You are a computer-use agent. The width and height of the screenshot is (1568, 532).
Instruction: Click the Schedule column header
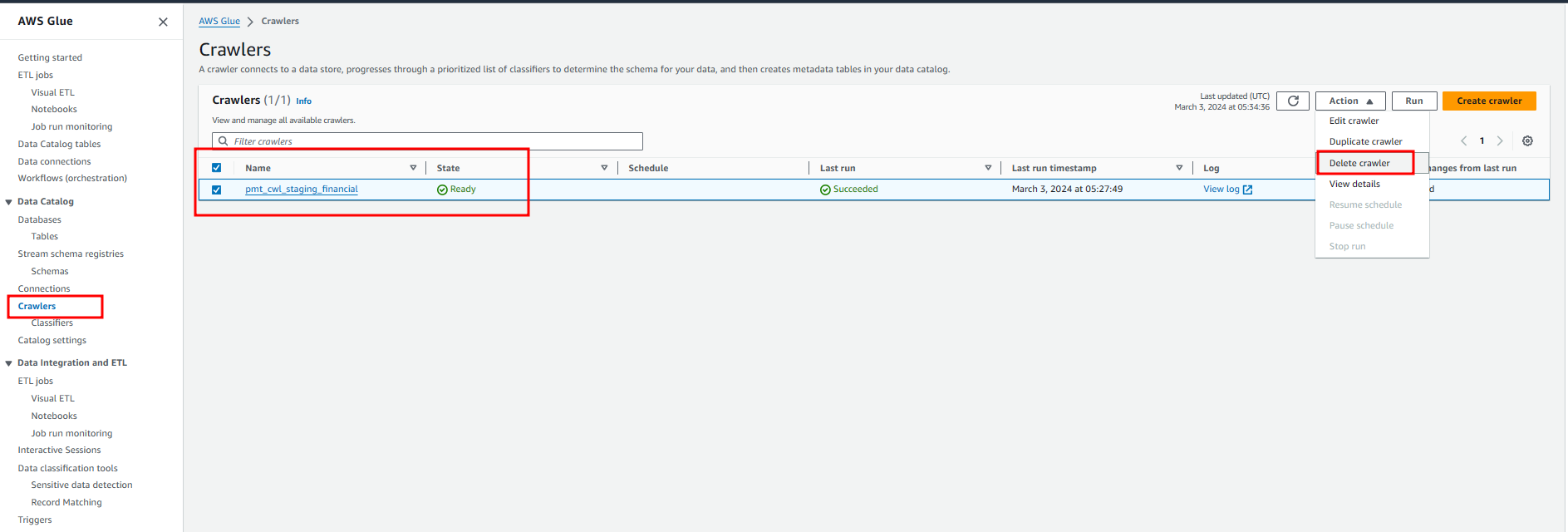pyautogui.click(x=648, y=169)
